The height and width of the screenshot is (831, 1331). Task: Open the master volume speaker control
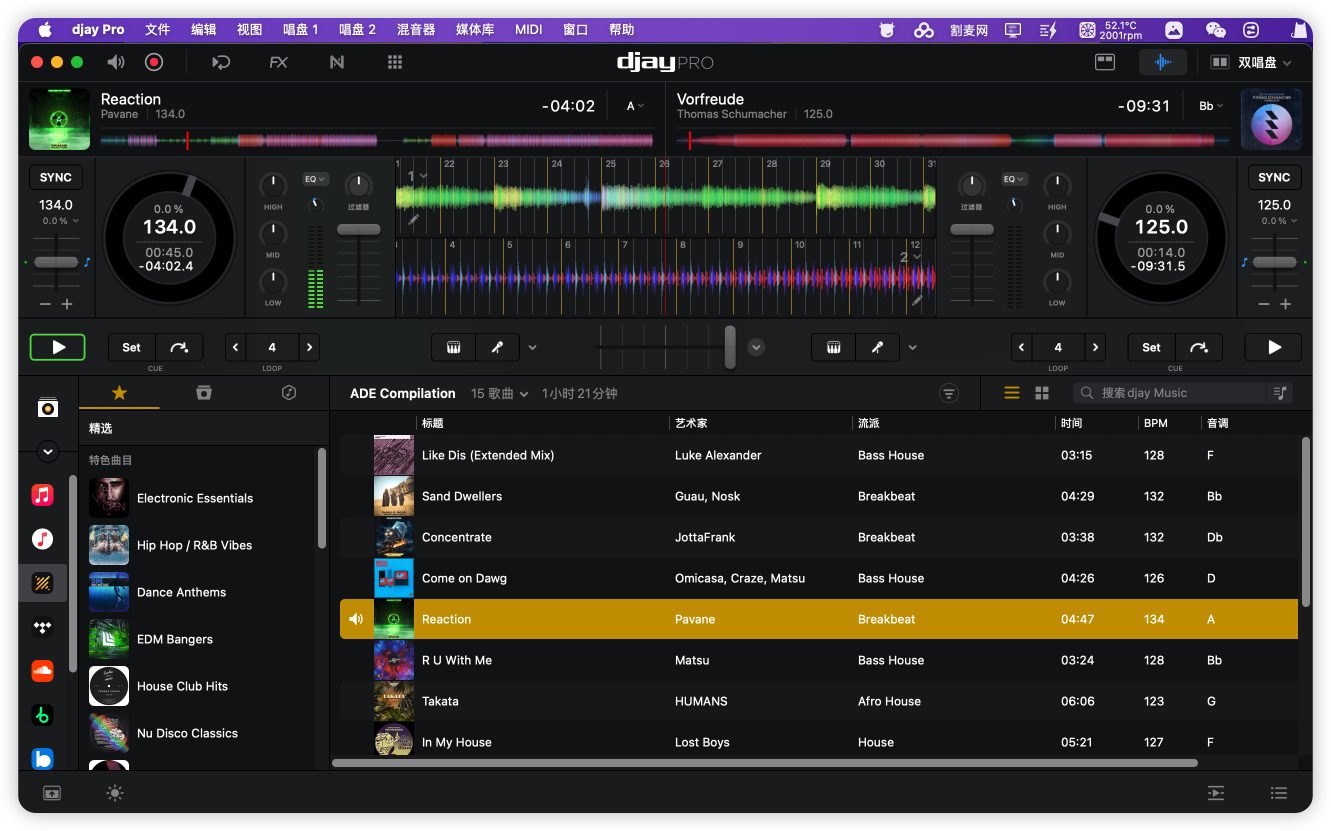[116, 62]
